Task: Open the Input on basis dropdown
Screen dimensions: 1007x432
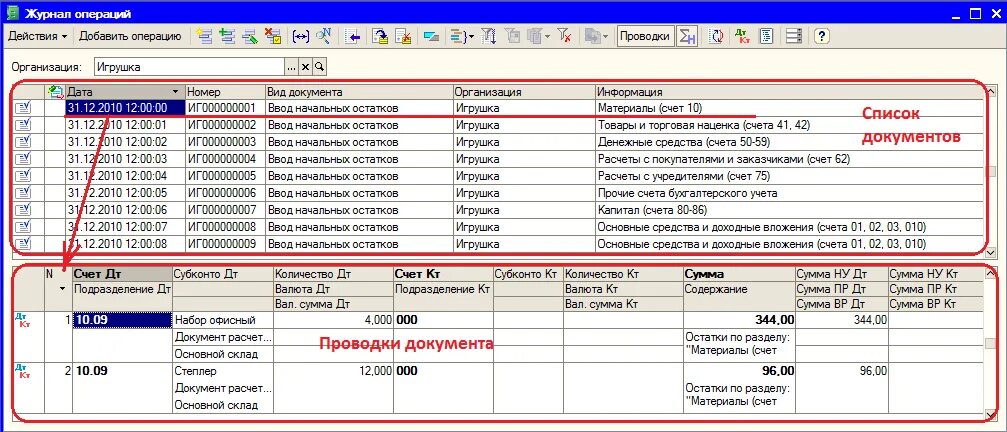Action: click(595, 37)
